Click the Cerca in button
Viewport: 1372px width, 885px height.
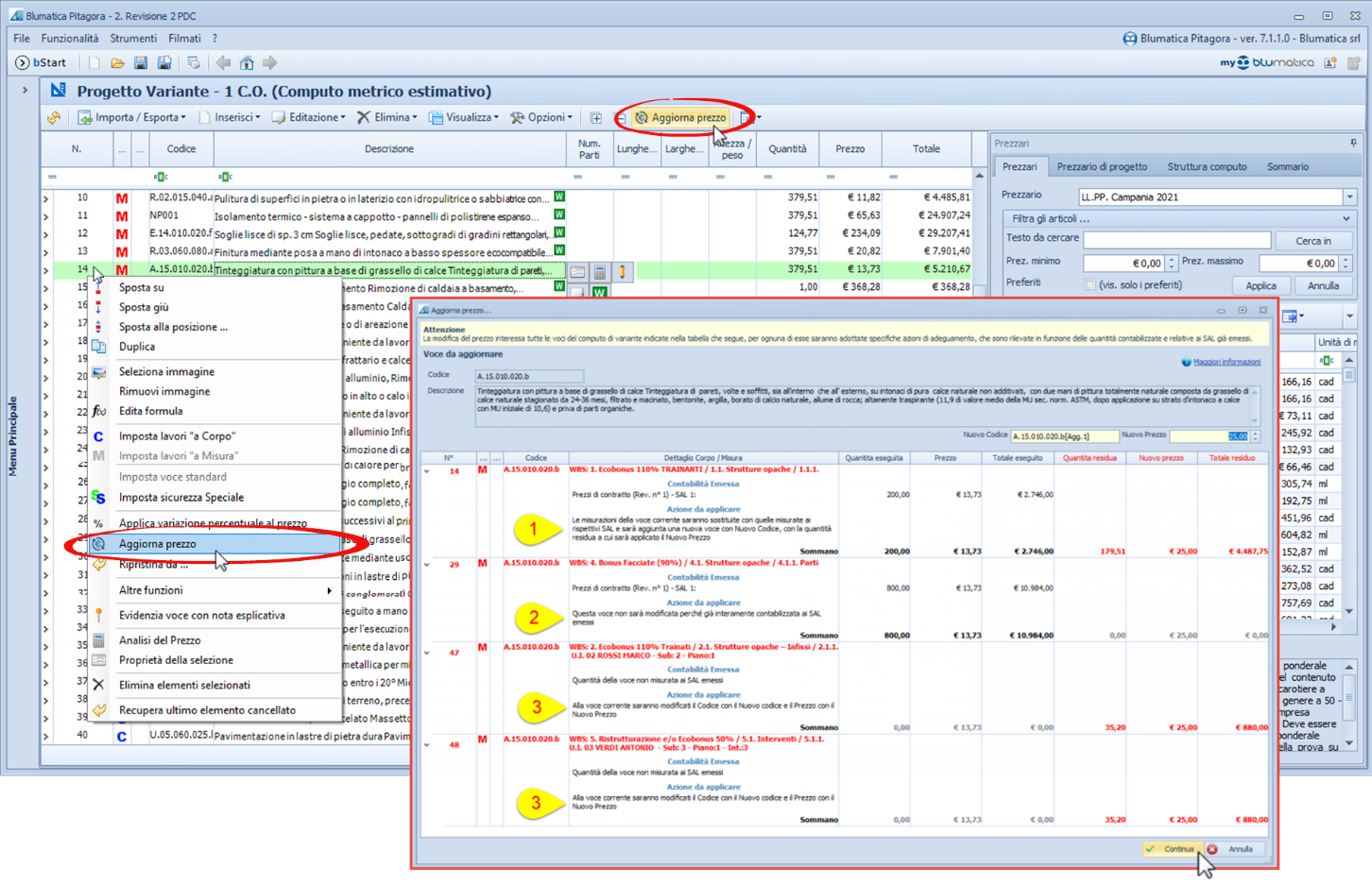coord(1313,241)
